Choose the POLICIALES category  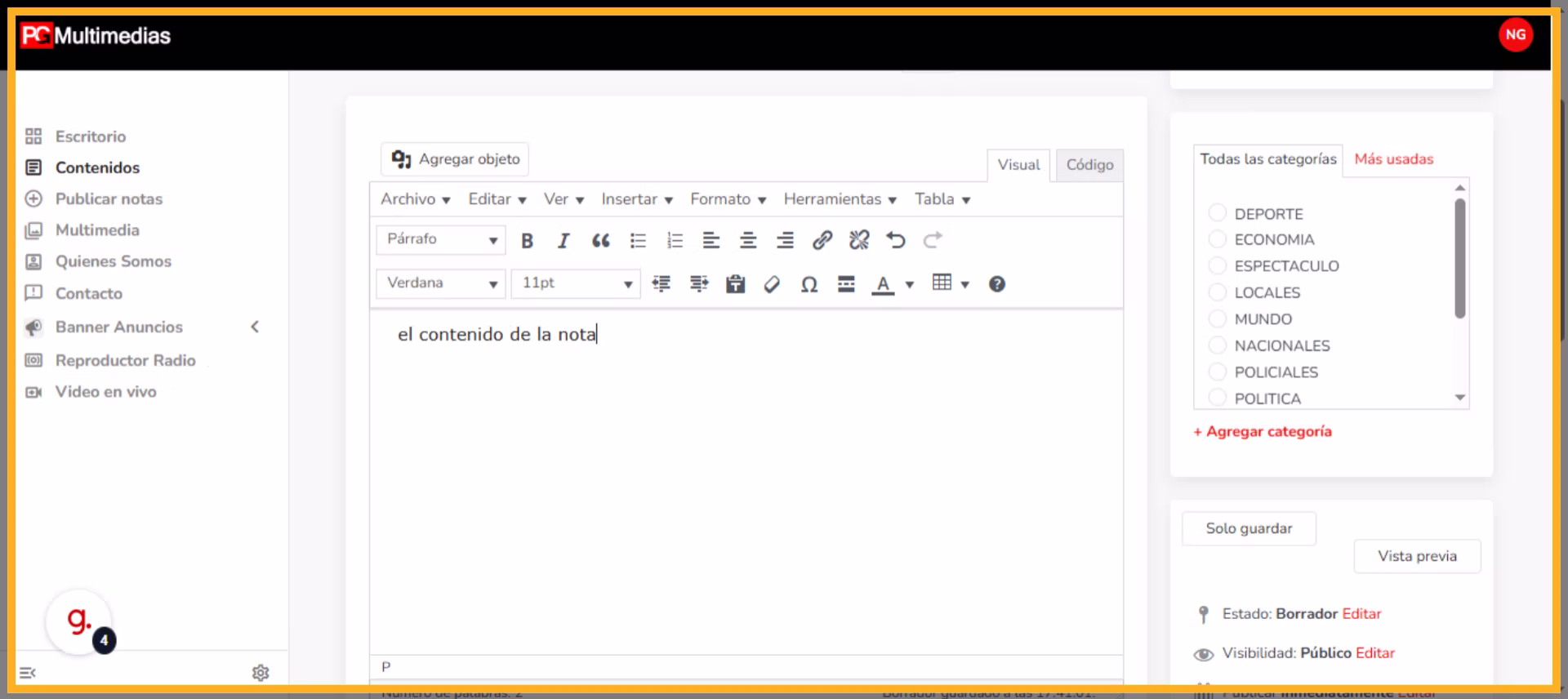[x=1217, y=372]
